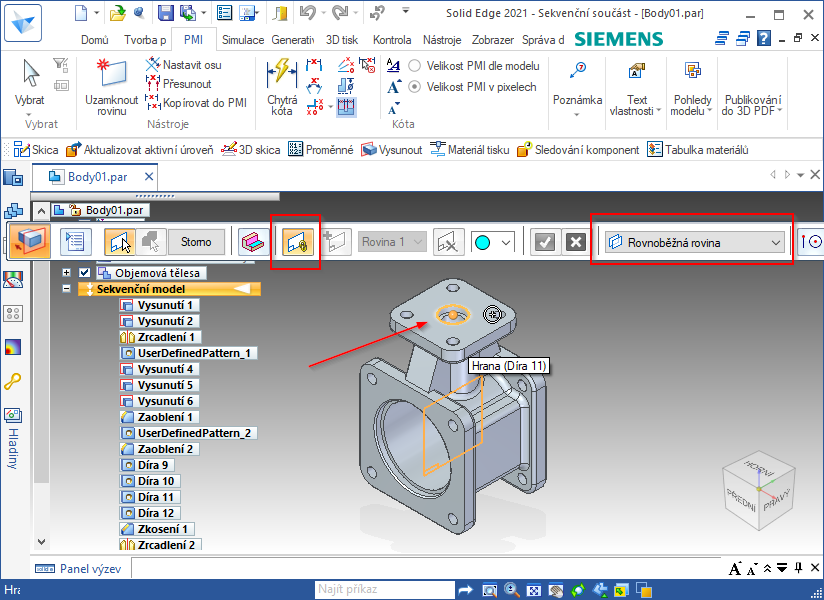Image resolution: width=824 pixels, height=600 pixels.
Task: Toggle the Objemová tělesa checkbox
Action: (x=84, y=273)
